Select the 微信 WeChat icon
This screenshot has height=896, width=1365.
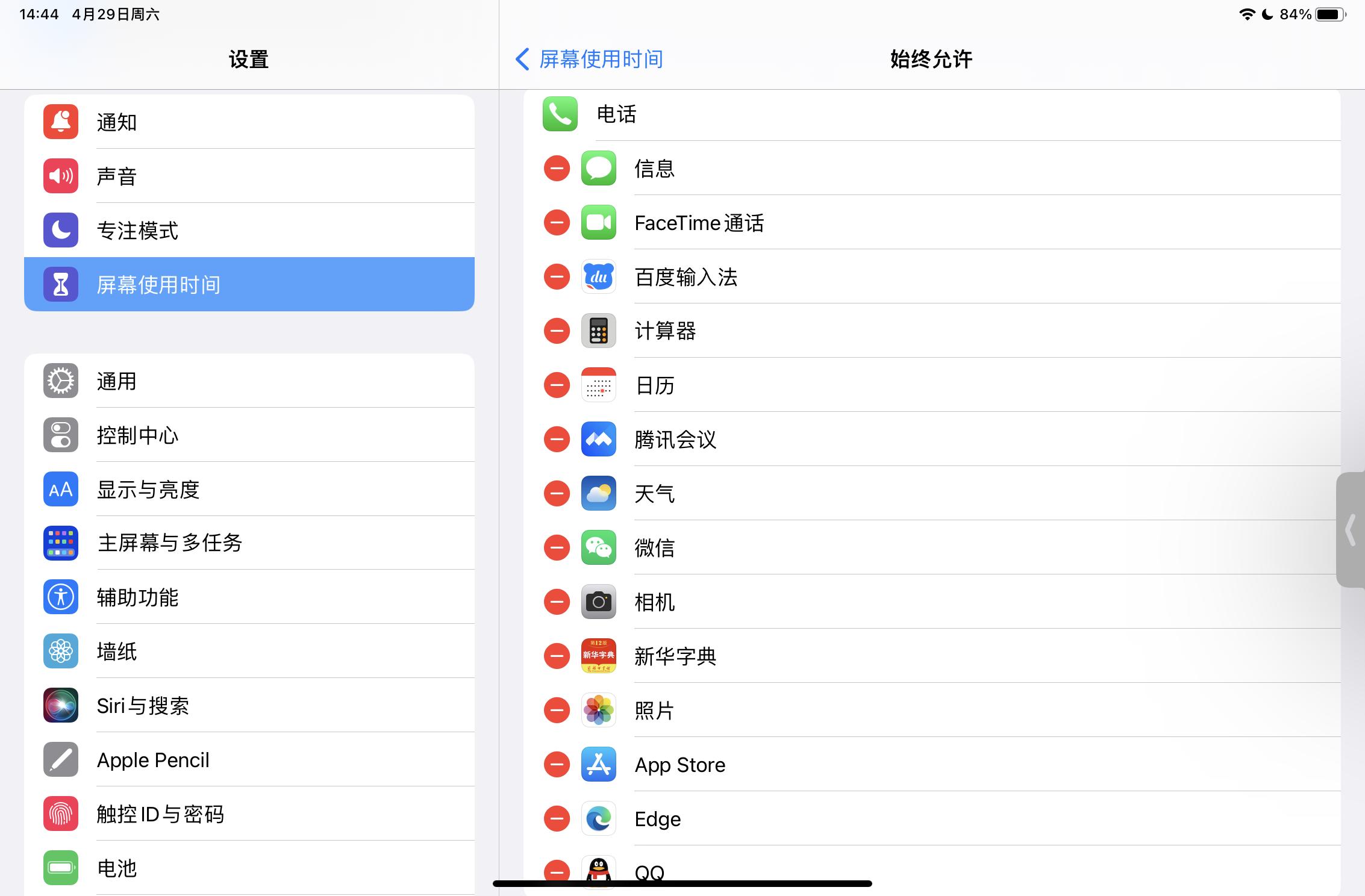(598, 547)
